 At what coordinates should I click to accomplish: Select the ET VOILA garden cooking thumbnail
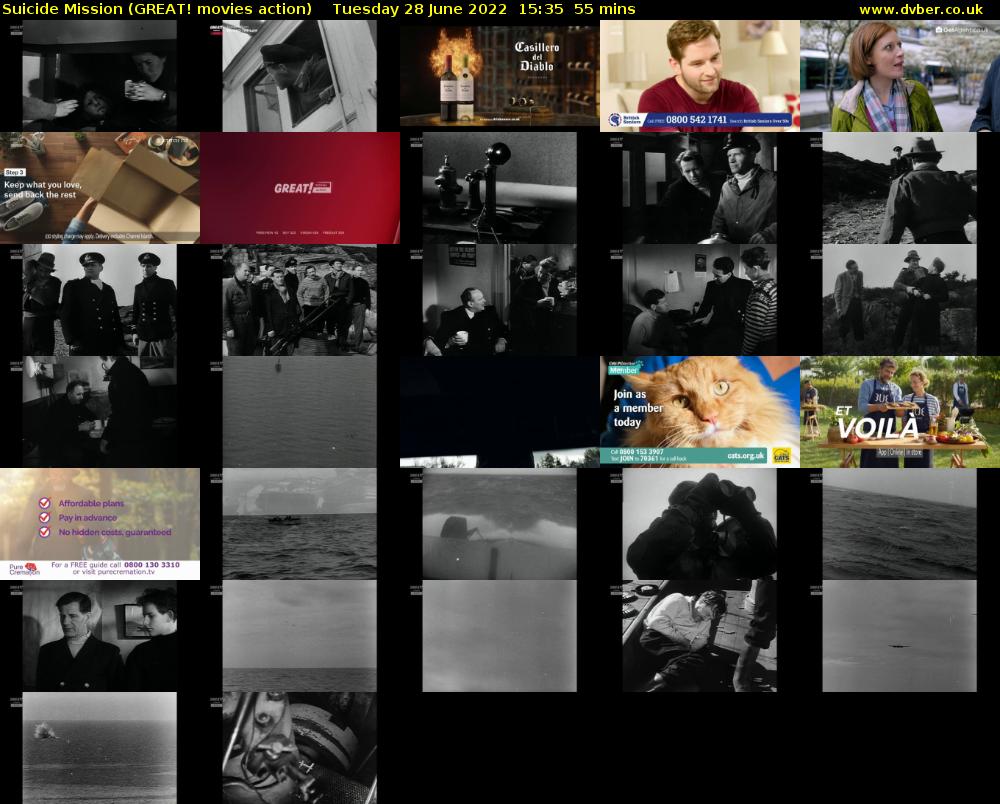tap(900, 412)
